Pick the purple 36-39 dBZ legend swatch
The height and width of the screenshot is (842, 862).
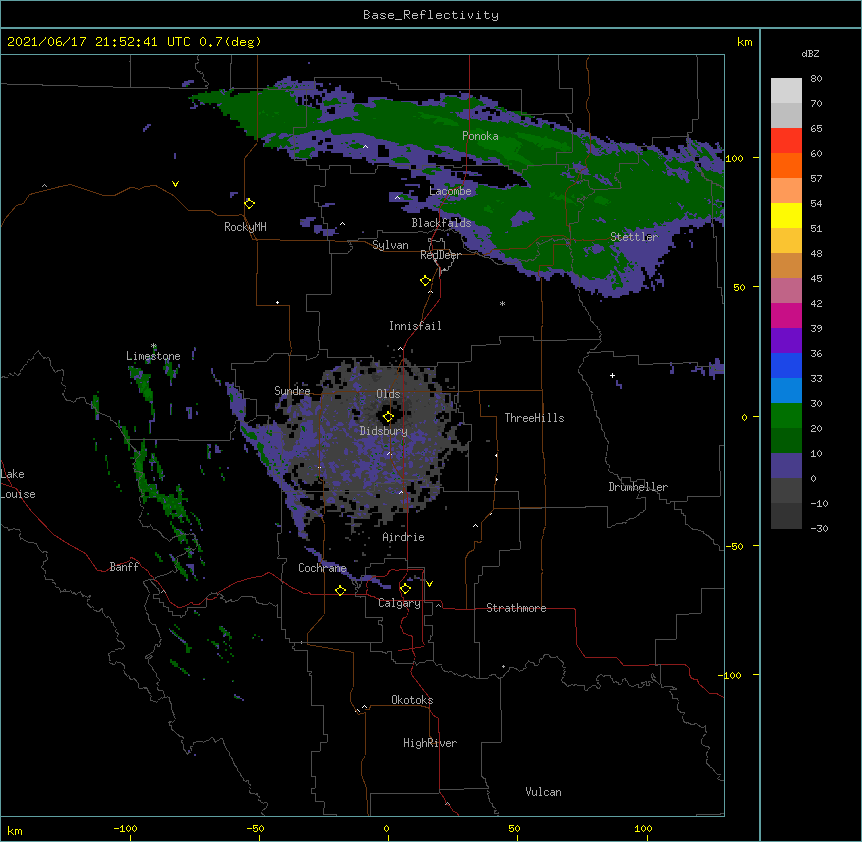pyautogui.click(x=786, y=341)
